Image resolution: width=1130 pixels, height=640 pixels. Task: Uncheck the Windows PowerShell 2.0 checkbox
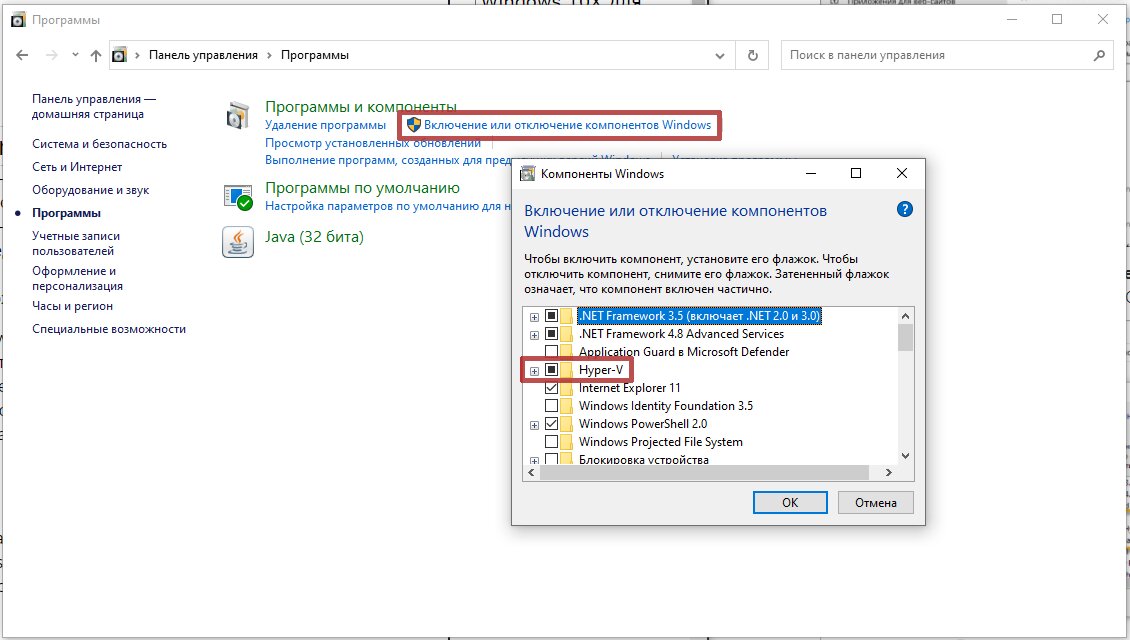click(x=551, y=424)
